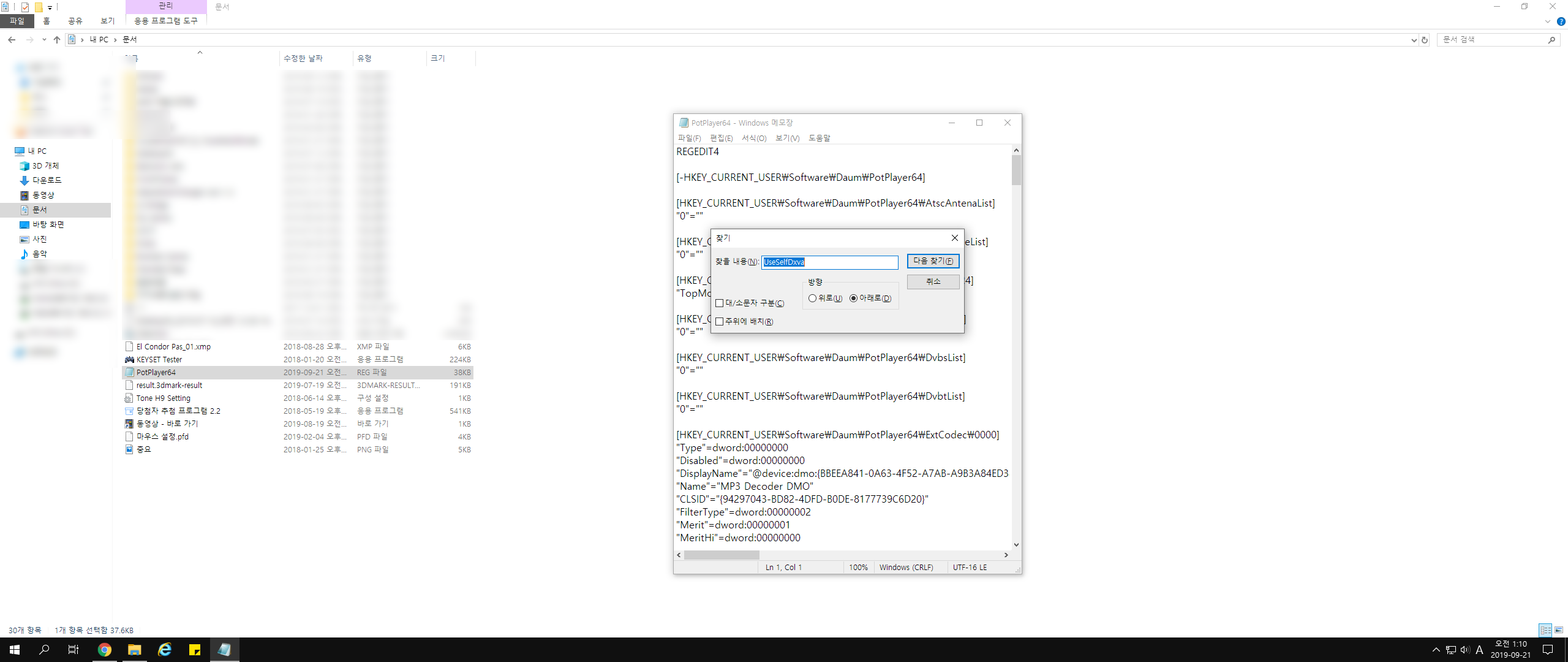Enable the wrap around checkbox (주위에 배치)
Image resolution: width=1568 pixels, height=662 pixels.
(720, 322)
